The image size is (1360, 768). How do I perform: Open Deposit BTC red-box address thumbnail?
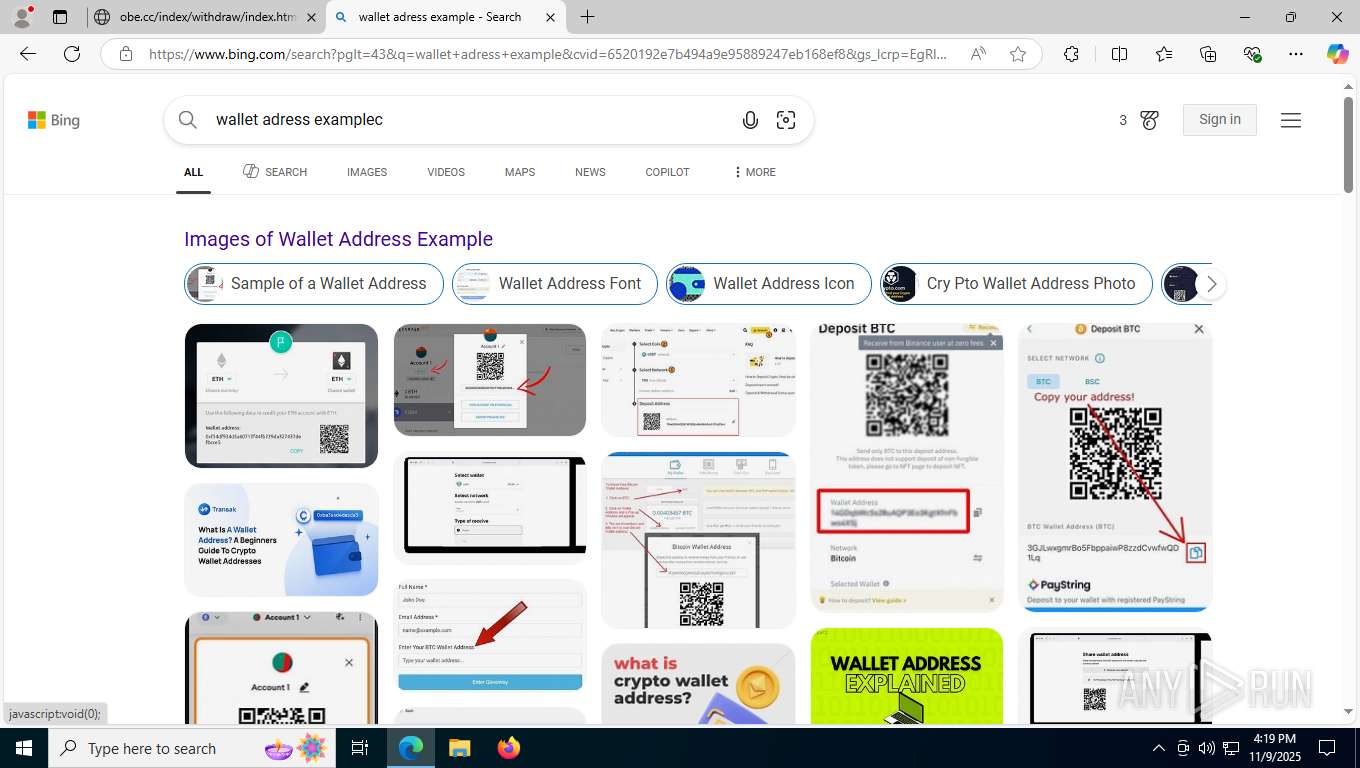coord(907,467)
